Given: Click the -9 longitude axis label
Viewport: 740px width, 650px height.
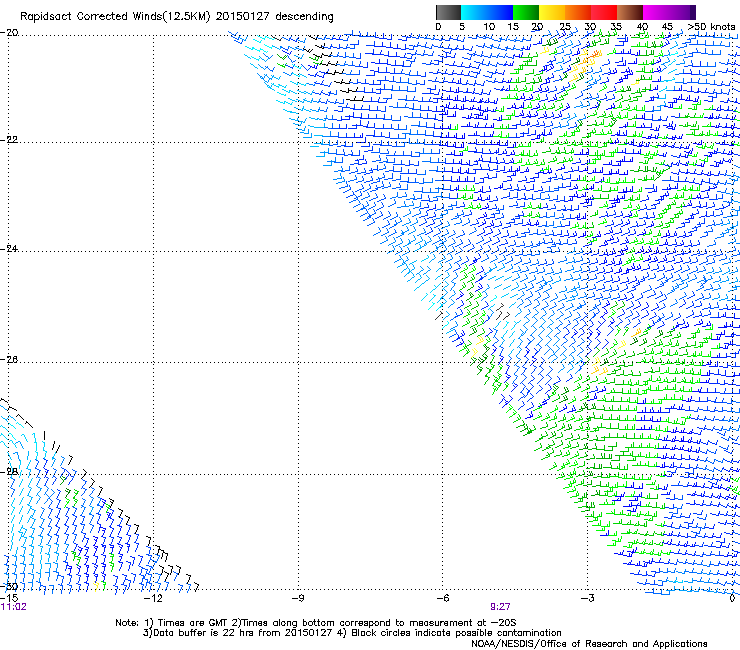Looking at the screenshot, I should tap(298, 598).
